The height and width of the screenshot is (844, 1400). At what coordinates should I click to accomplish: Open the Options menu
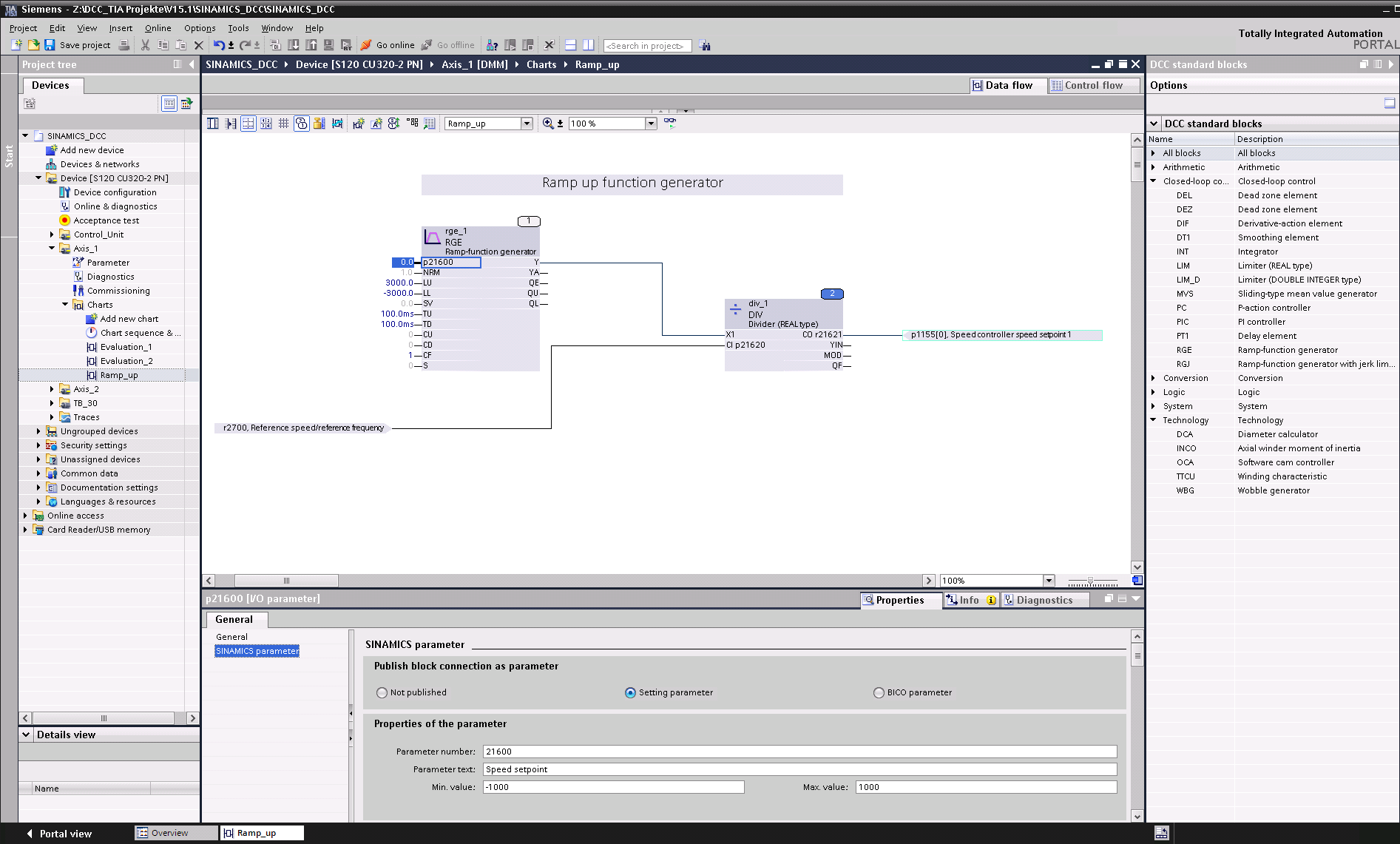(199, 27)
